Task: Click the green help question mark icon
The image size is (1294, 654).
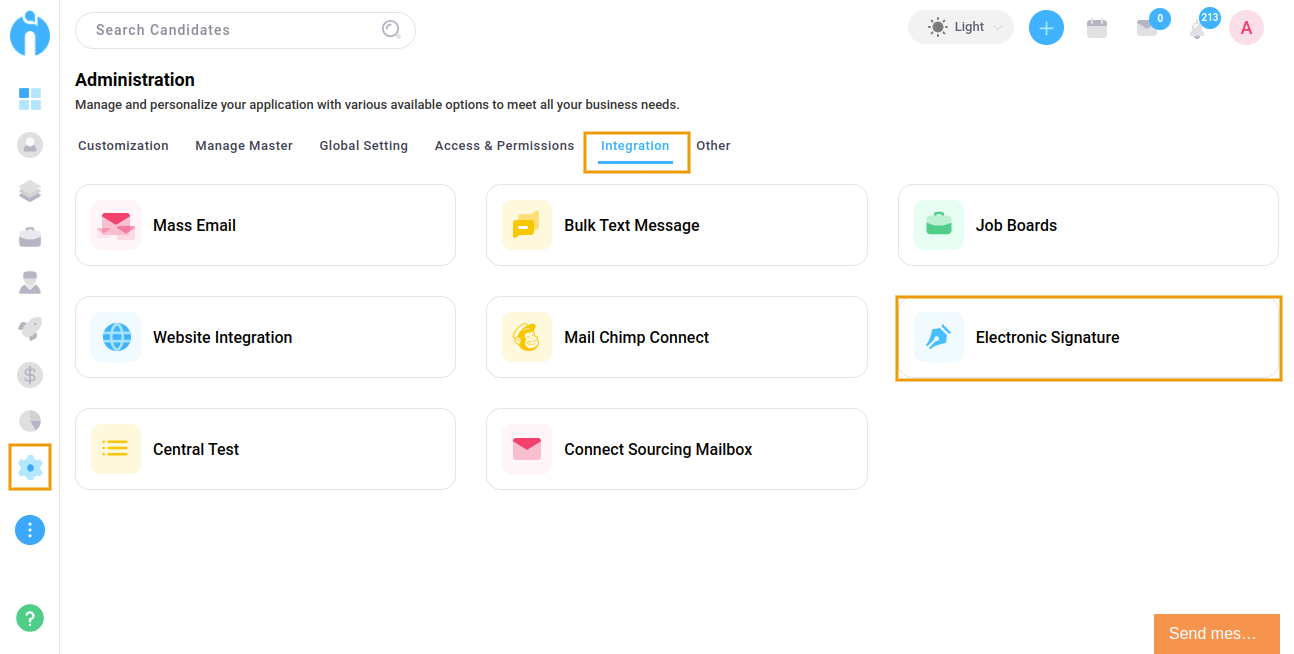Action: tap(30, 618)
